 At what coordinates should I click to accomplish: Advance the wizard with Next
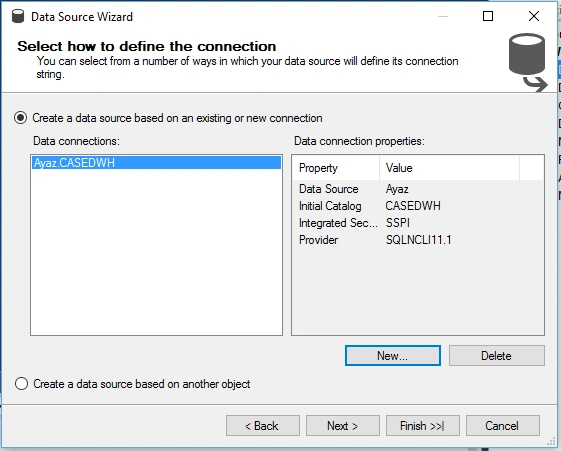[343, 426]
